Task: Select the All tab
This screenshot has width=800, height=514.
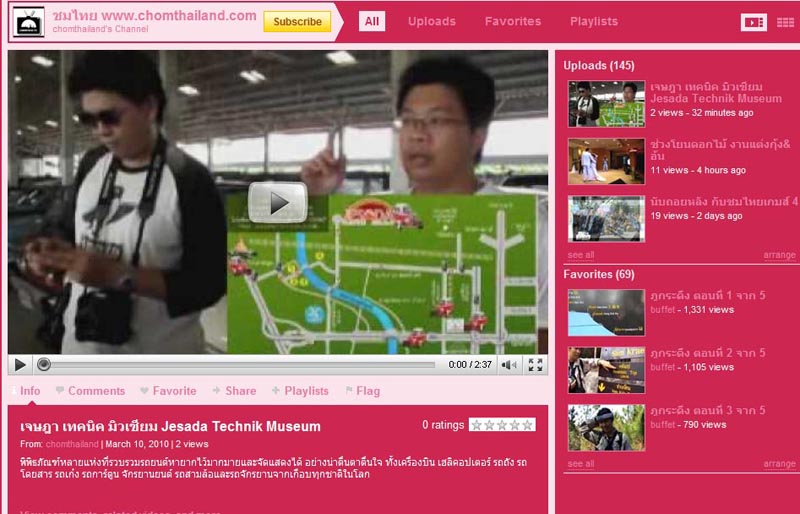Action: (x=372, y=21)
